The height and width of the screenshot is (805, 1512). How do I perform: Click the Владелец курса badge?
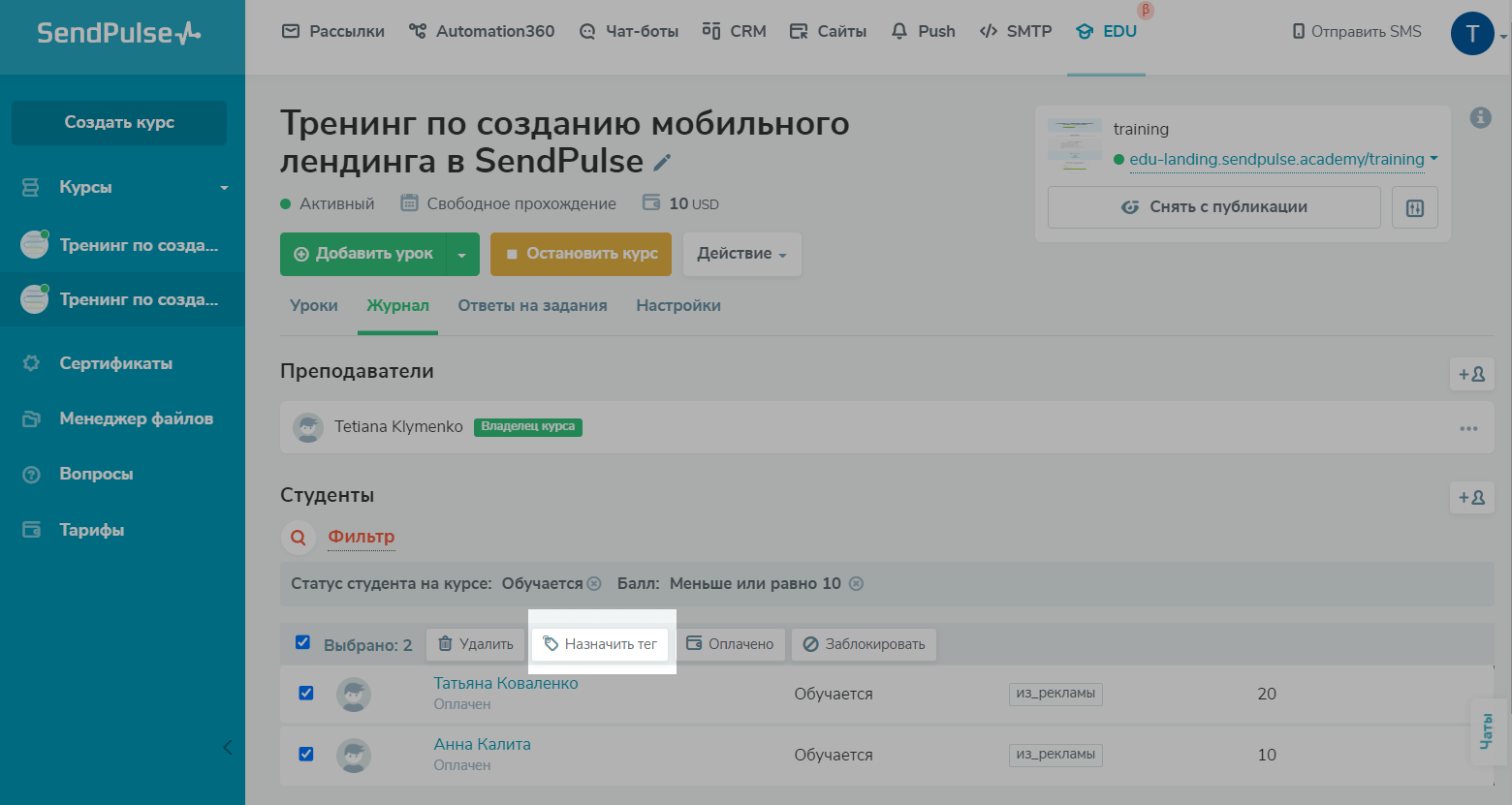528,427
